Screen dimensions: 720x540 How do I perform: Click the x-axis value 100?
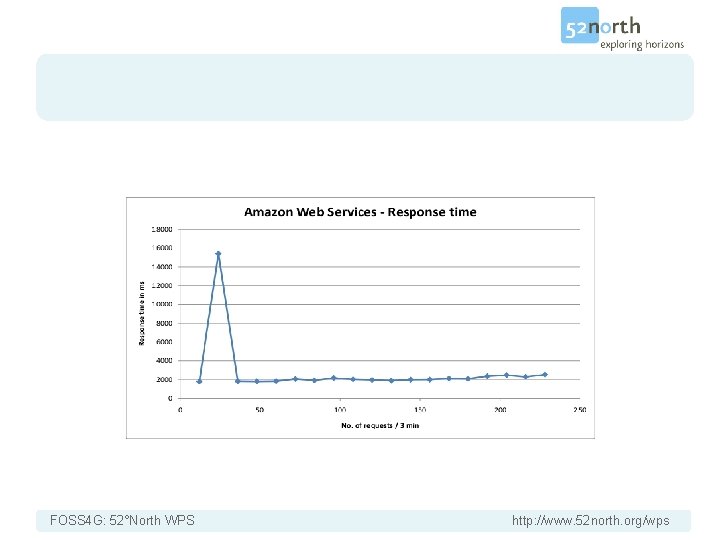click(x=340, y=410)
